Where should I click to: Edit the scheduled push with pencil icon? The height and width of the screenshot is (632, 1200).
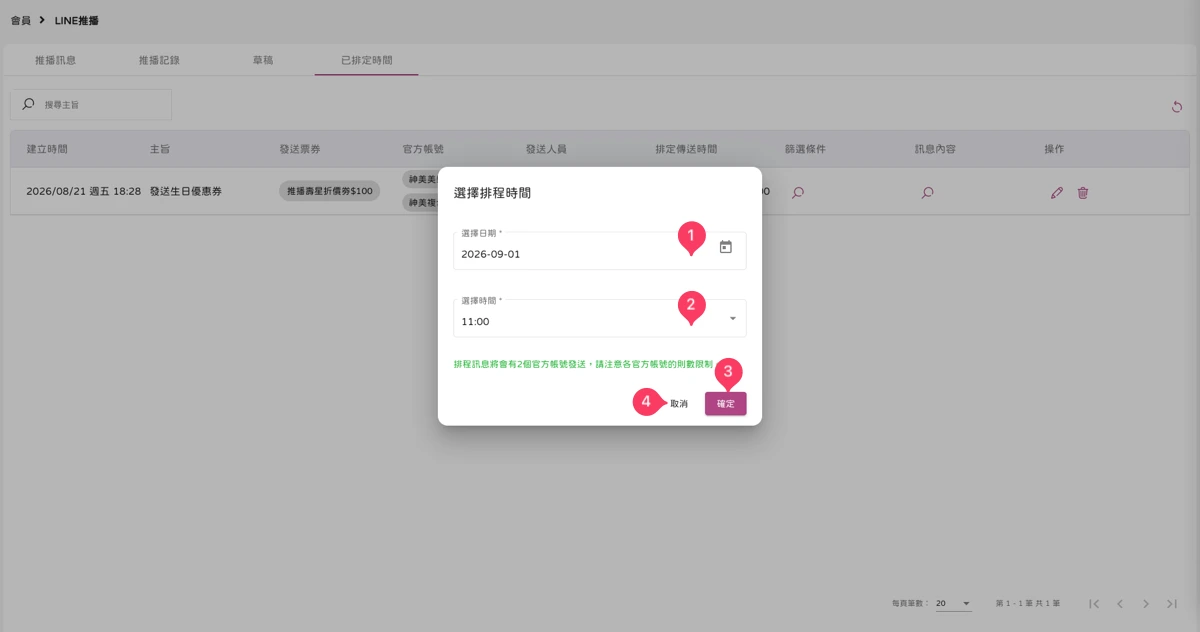pyautogui.click(x=1057, y=192)
